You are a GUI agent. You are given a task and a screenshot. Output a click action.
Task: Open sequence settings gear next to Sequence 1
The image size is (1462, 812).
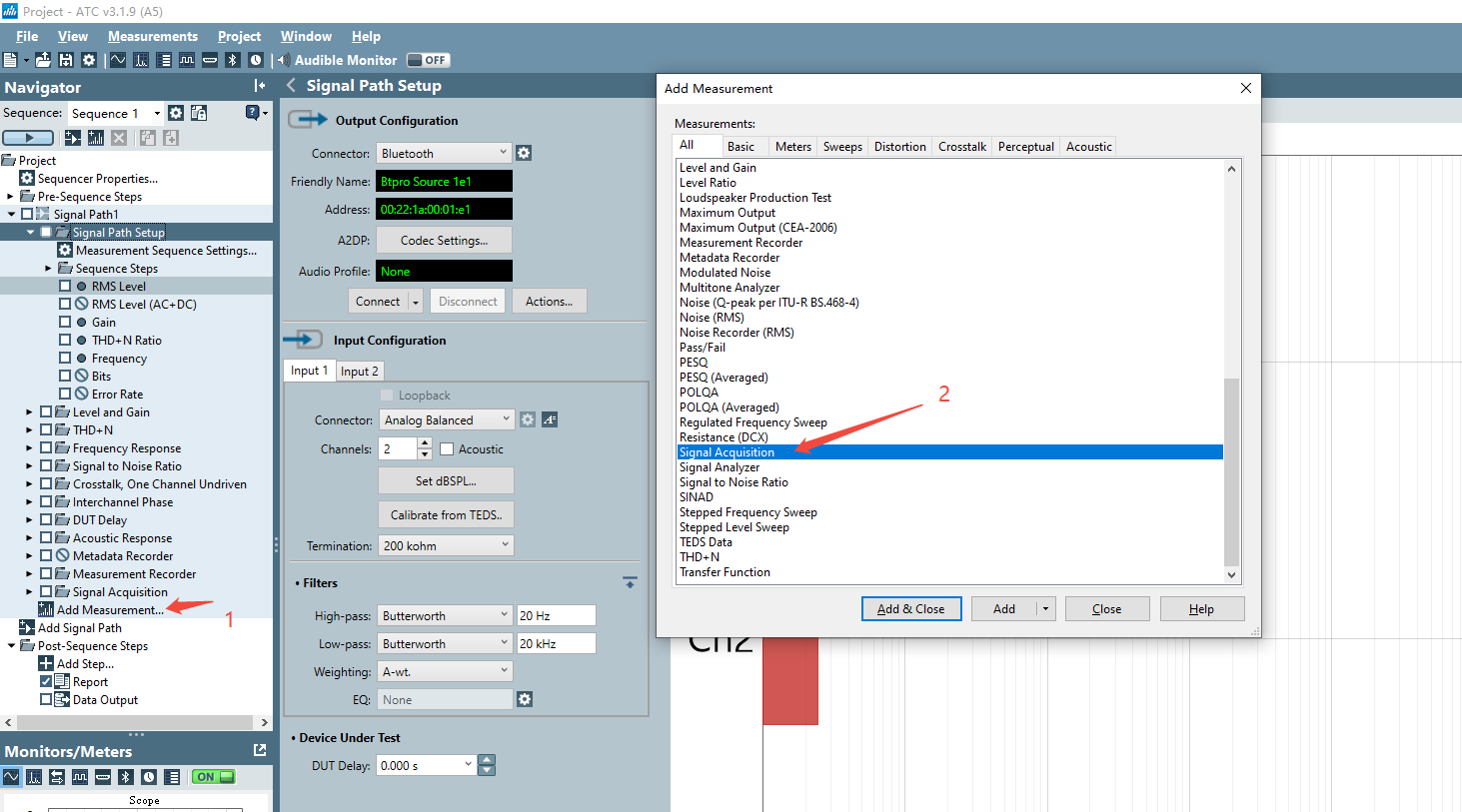point(176,113)
